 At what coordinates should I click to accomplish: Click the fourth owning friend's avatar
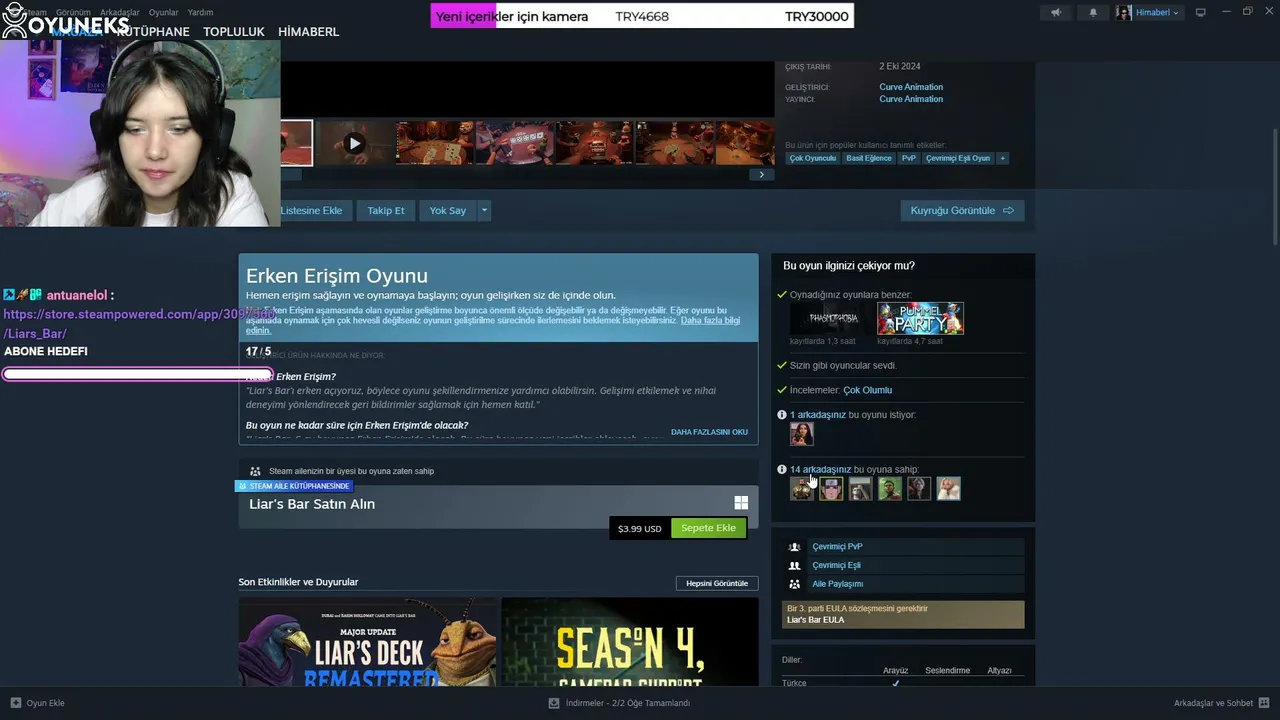click(890, 488)
